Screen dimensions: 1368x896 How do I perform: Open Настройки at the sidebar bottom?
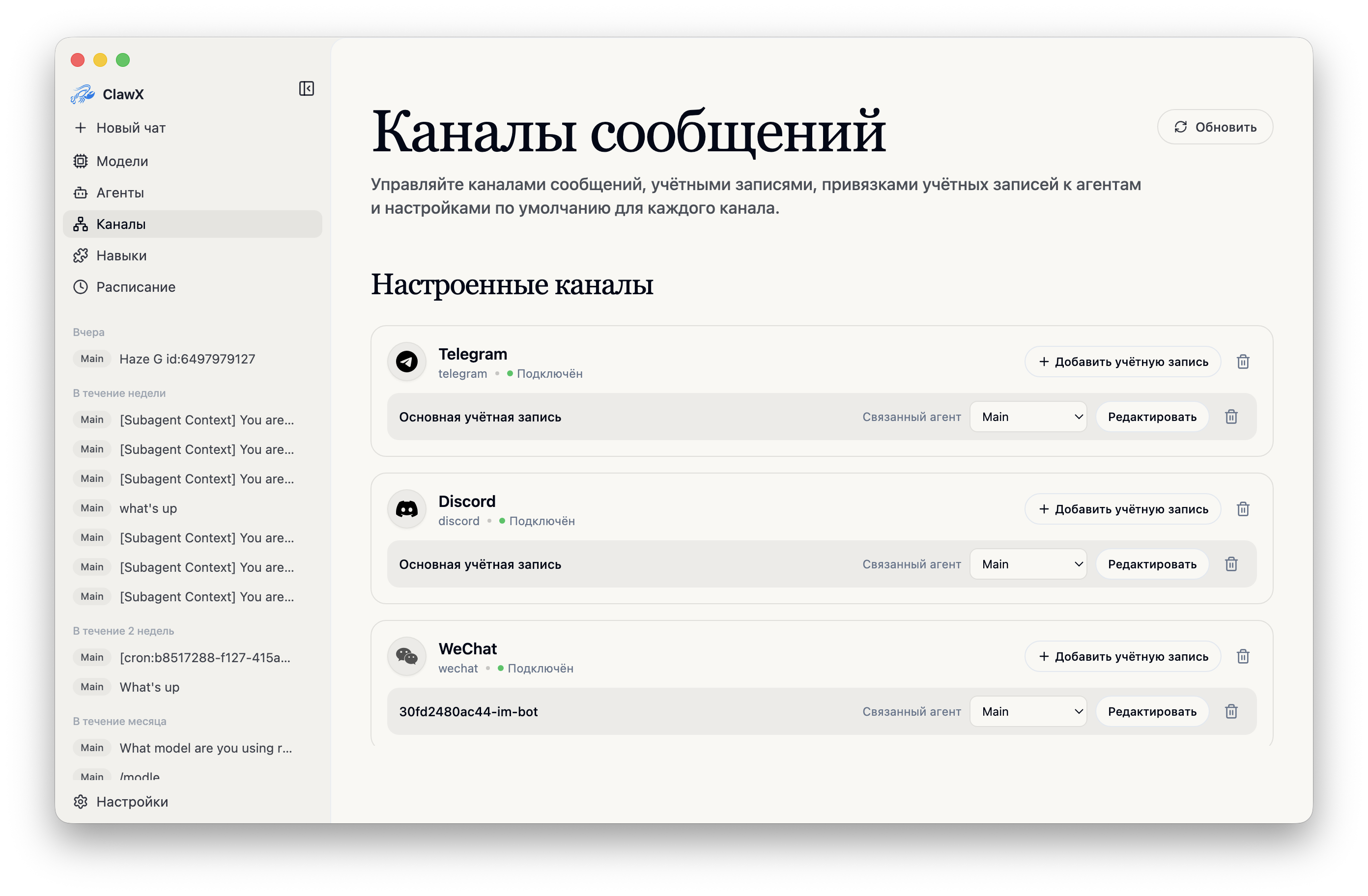pyautogui.click(x=192, y=802)
